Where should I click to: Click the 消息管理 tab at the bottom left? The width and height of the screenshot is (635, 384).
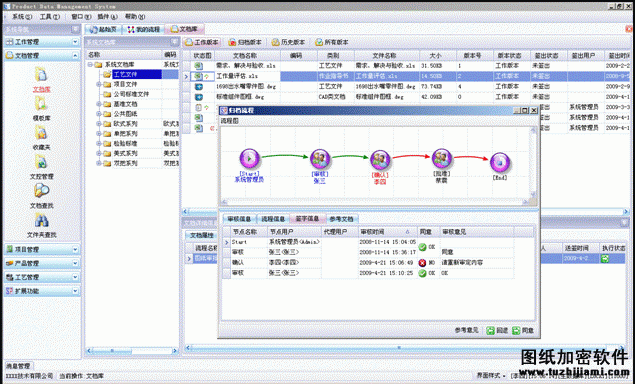tap(18, 366)
